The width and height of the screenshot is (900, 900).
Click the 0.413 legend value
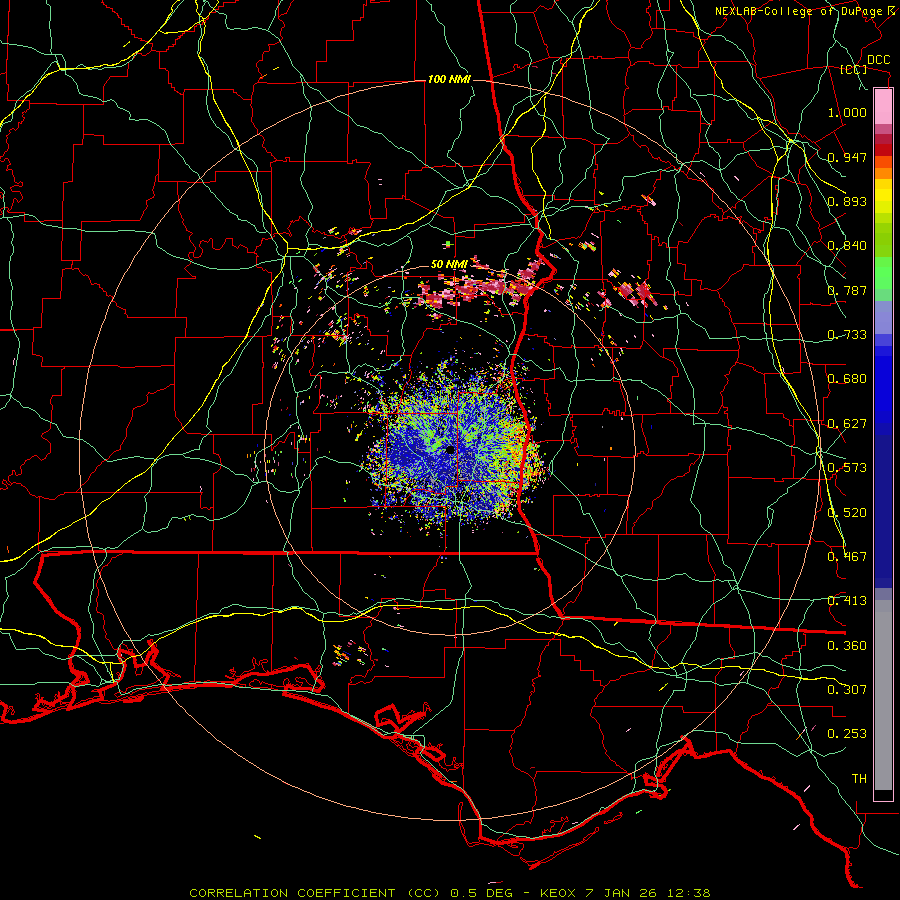pyautogui.click(x=847, y=601)
